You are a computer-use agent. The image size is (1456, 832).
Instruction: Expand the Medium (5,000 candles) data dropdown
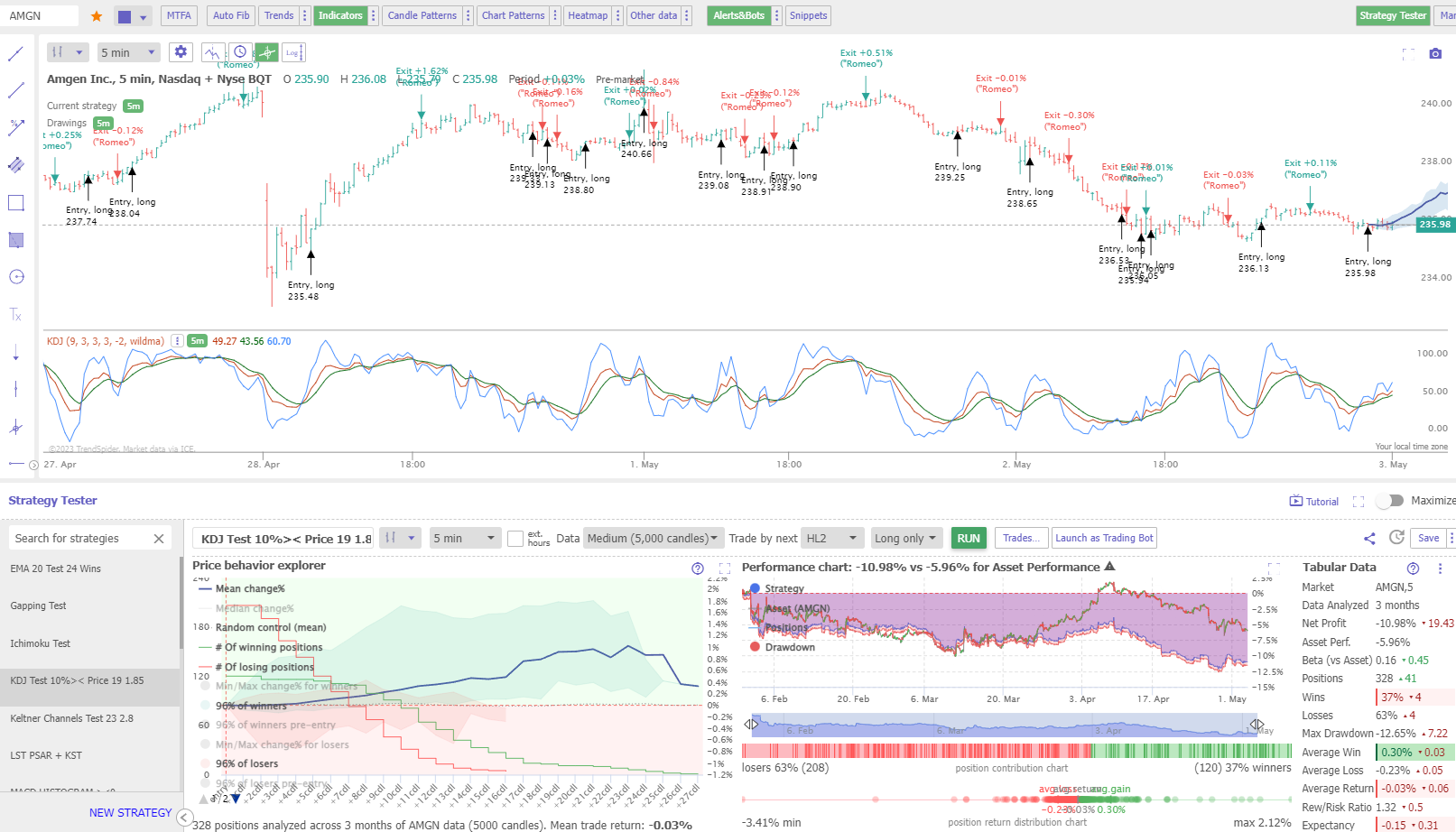653,538
